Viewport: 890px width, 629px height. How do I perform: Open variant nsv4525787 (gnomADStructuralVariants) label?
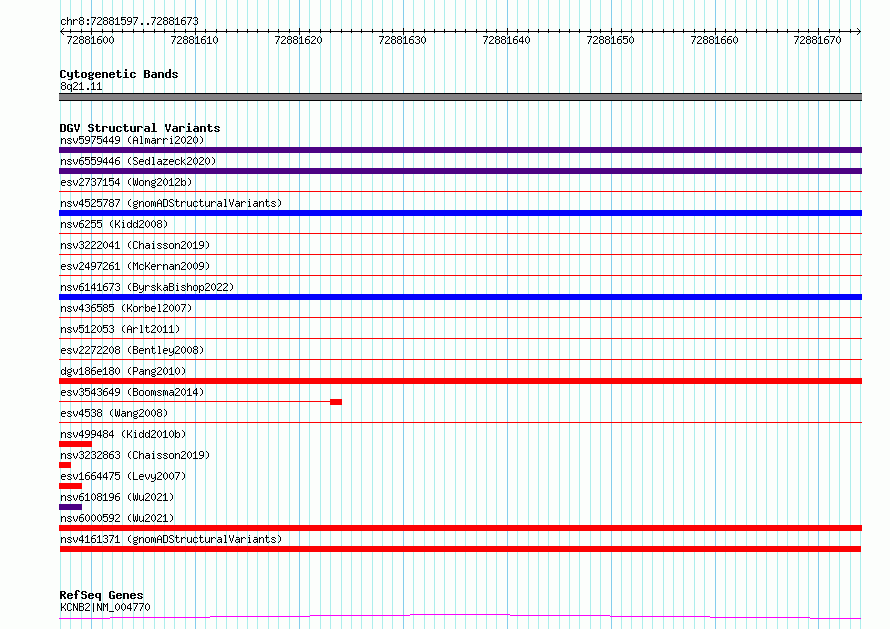(x=171, y=203)
